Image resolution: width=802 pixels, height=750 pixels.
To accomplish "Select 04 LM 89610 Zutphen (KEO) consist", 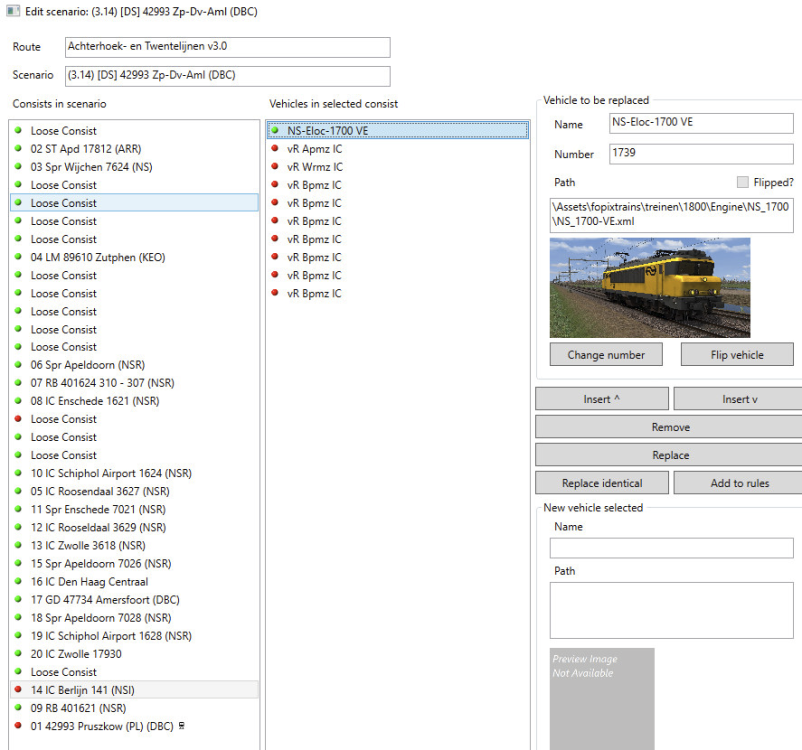I will point(98,257).
